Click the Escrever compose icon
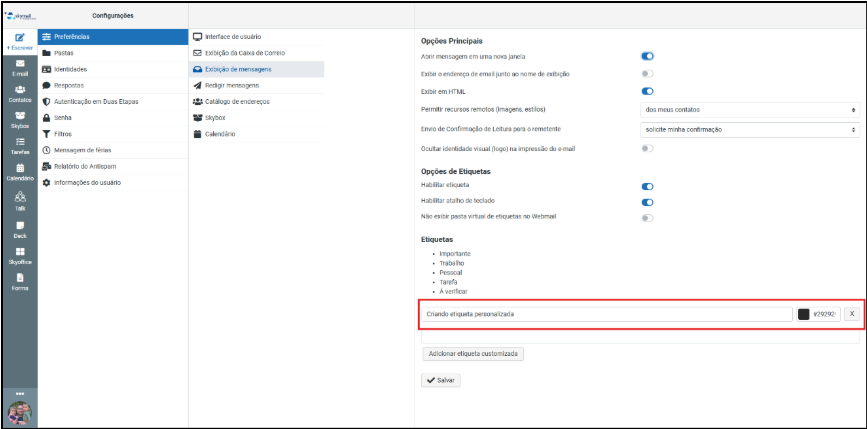 pyautogui.click(x=20, y=41)
